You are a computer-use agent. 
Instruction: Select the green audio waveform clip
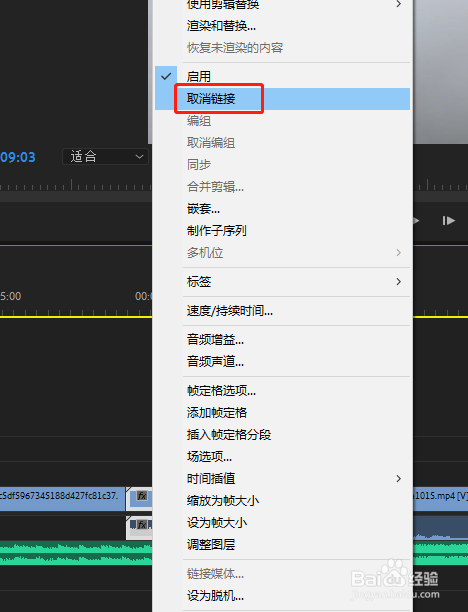(x=76, y=553)
